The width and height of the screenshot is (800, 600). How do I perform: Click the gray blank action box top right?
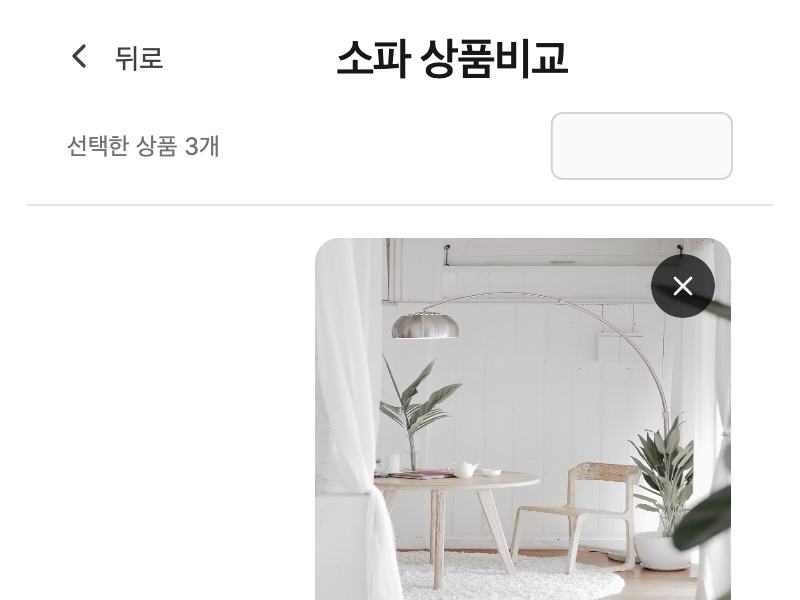coord(641,146)
